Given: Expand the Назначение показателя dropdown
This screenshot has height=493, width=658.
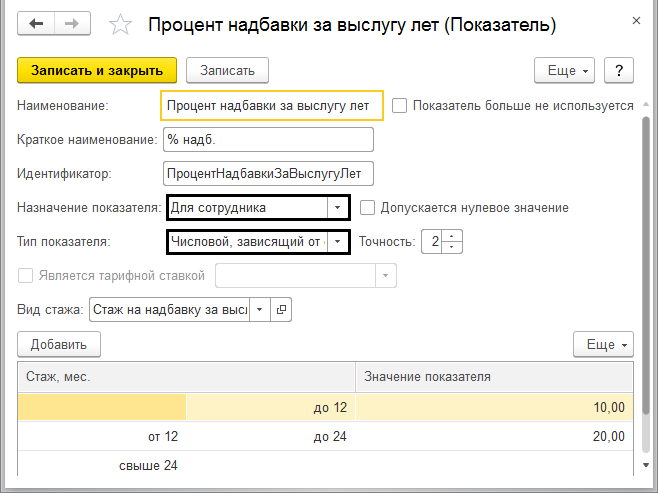Looking at the screenshot, I should tap(339, 208).
